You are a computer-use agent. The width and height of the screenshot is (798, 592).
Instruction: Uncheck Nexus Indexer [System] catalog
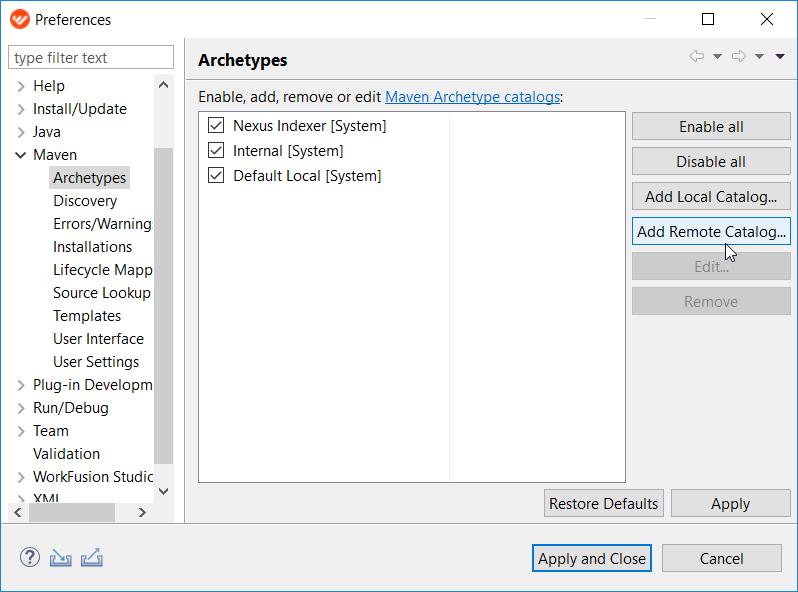pos(216,125)
